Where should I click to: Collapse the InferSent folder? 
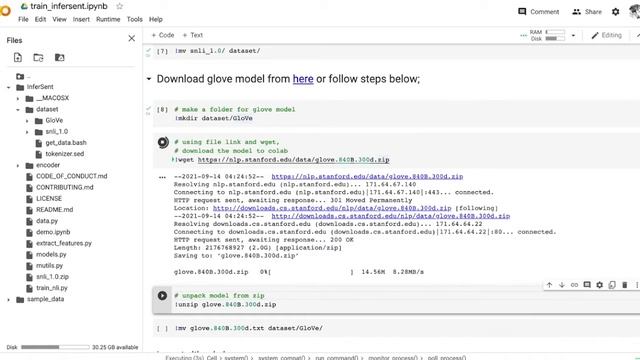9,87
